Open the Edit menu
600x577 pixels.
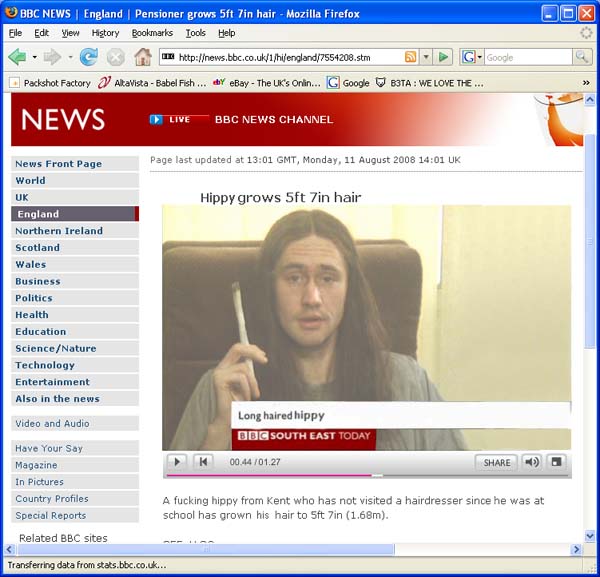[41, 33]
